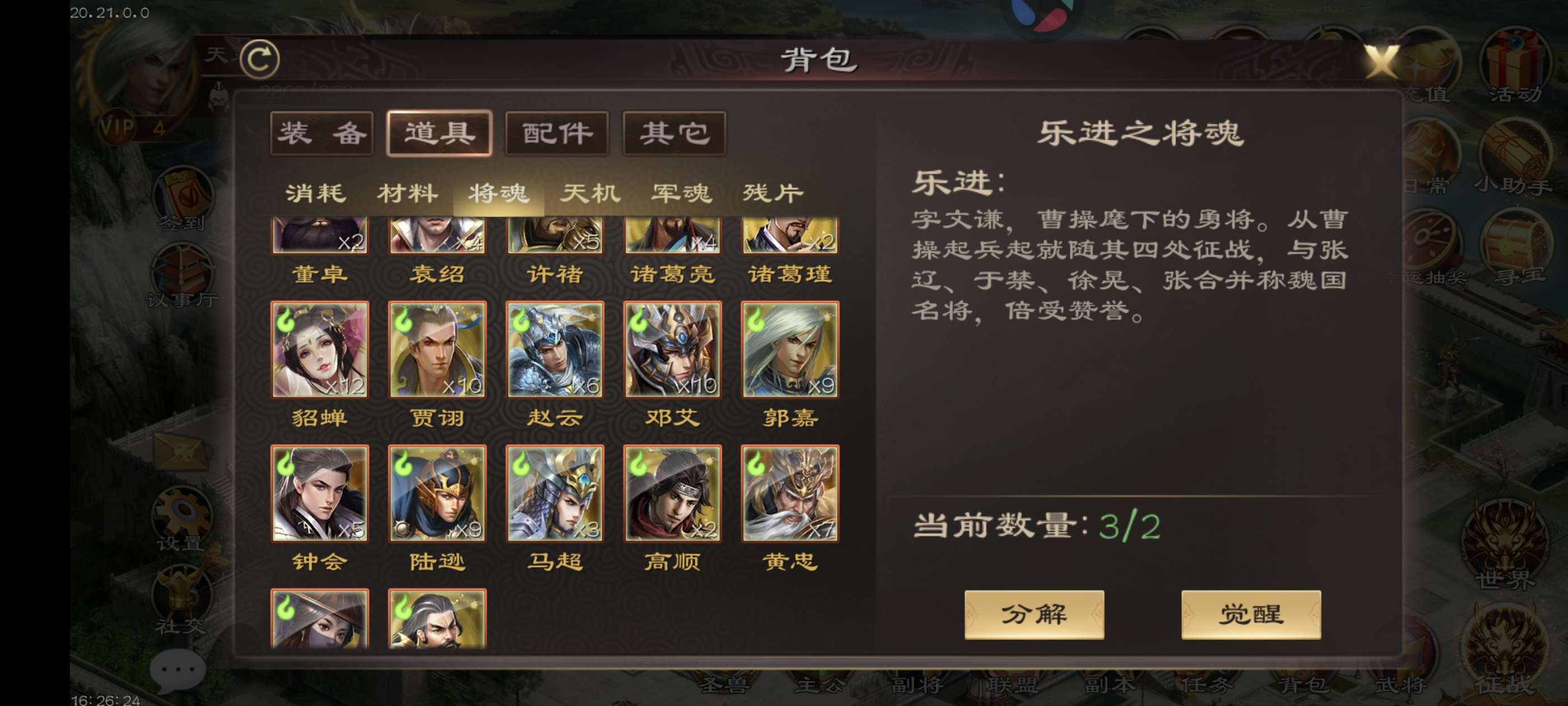Open the 天机 sub-category
The width and height of the screenshot is (1568, 706).
pyautogui.click(x=590, y=193)
